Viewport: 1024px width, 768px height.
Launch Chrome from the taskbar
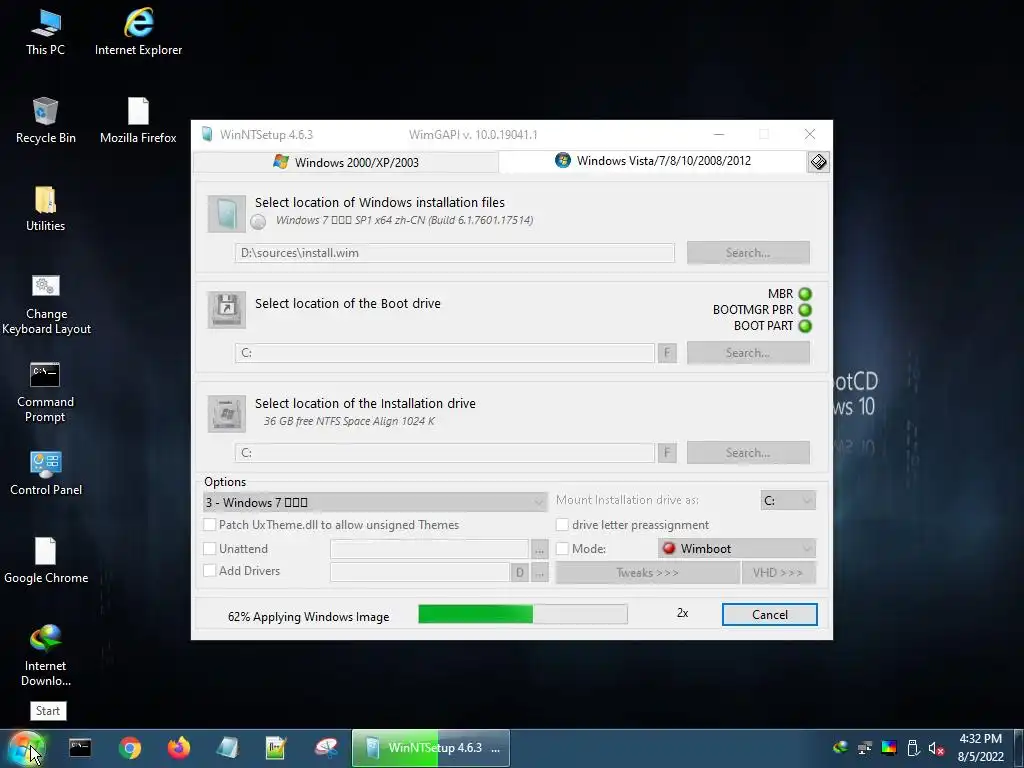130,748
